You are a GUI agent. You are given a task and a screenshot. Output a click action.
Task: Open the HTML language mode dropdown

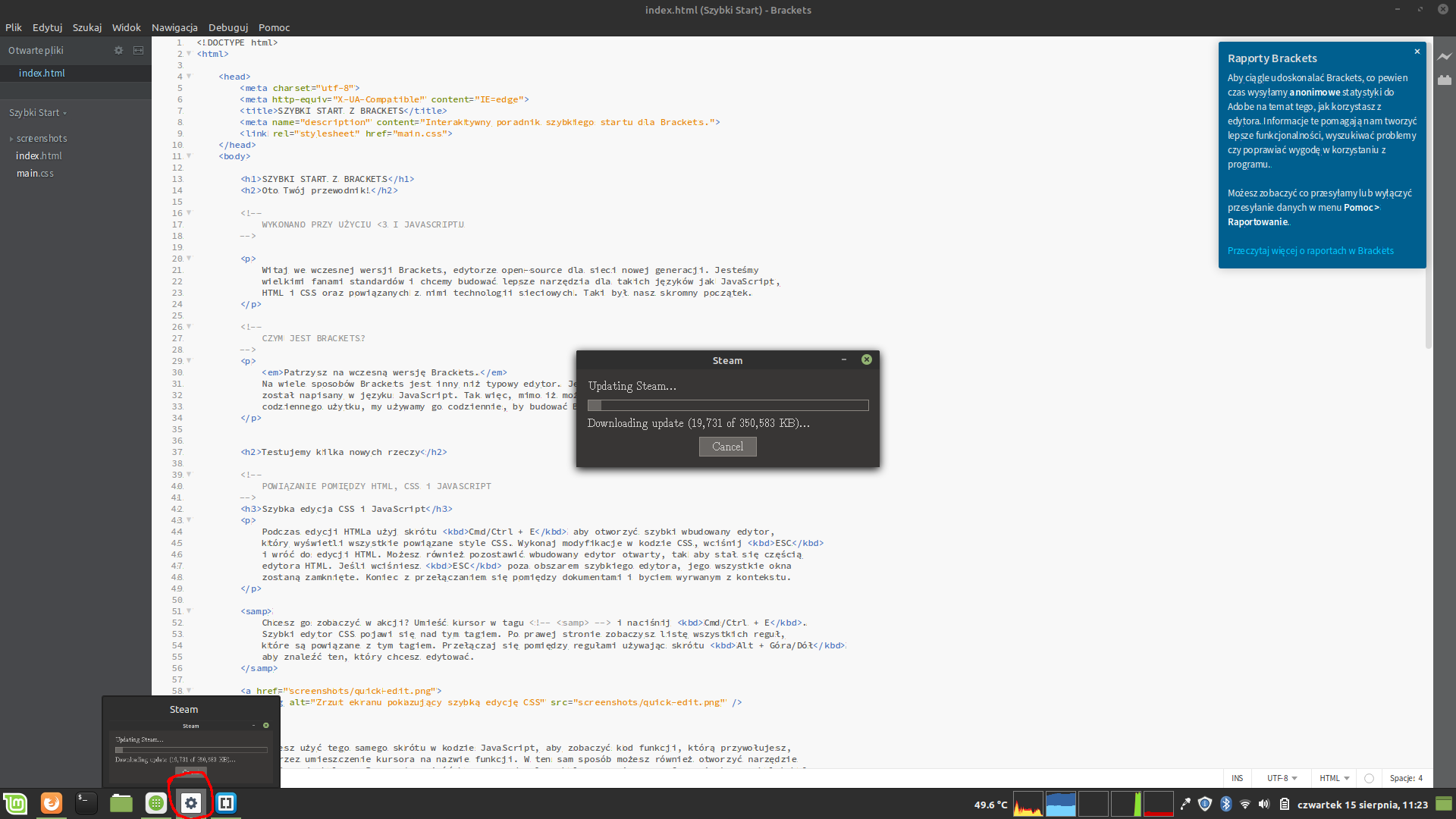[1333, 778]
